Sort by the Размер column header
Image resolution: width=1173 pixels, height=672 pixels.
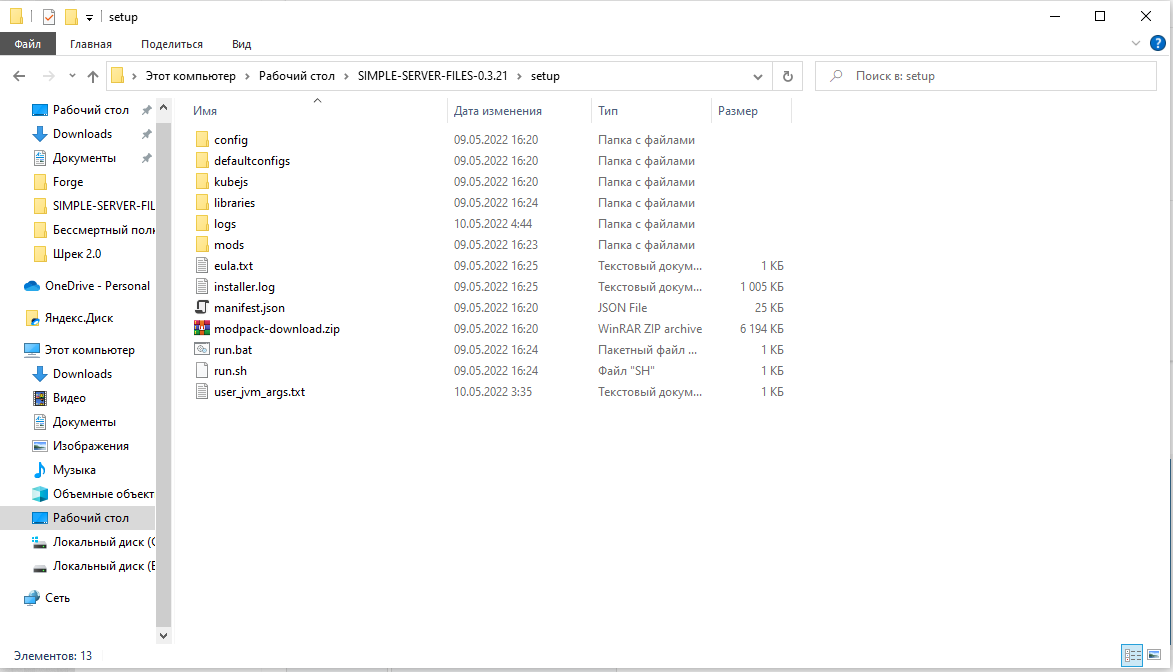738,111
